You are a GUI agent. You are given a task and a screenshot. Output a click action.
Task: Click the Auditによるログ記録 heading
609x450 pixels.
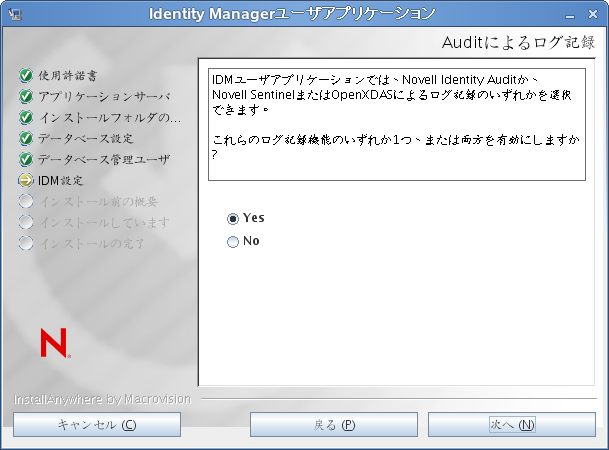coord(518,42)
